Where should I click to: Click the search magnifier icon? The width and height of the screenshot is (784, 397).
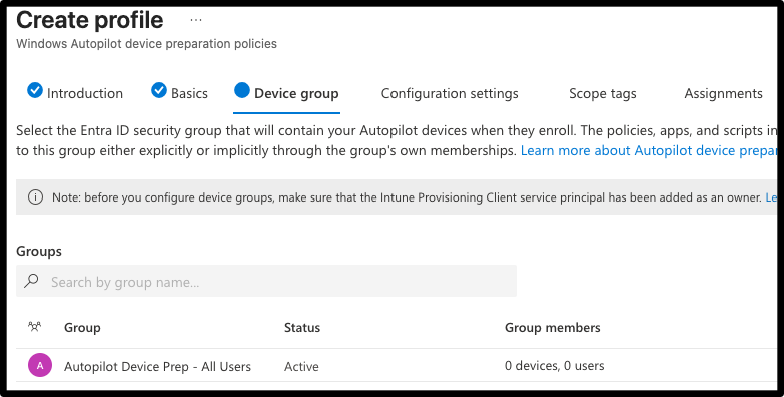click(x=32, y=281)
